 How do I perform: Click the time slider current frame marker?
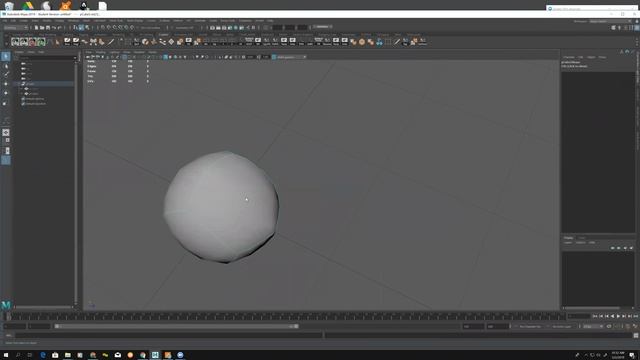tap(8, 316)
